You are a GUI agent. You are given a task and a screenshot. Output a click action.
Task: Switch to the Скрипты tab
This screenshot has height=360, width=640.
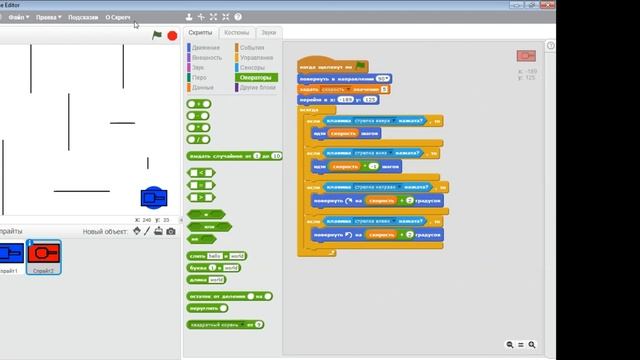pos(200,32)
